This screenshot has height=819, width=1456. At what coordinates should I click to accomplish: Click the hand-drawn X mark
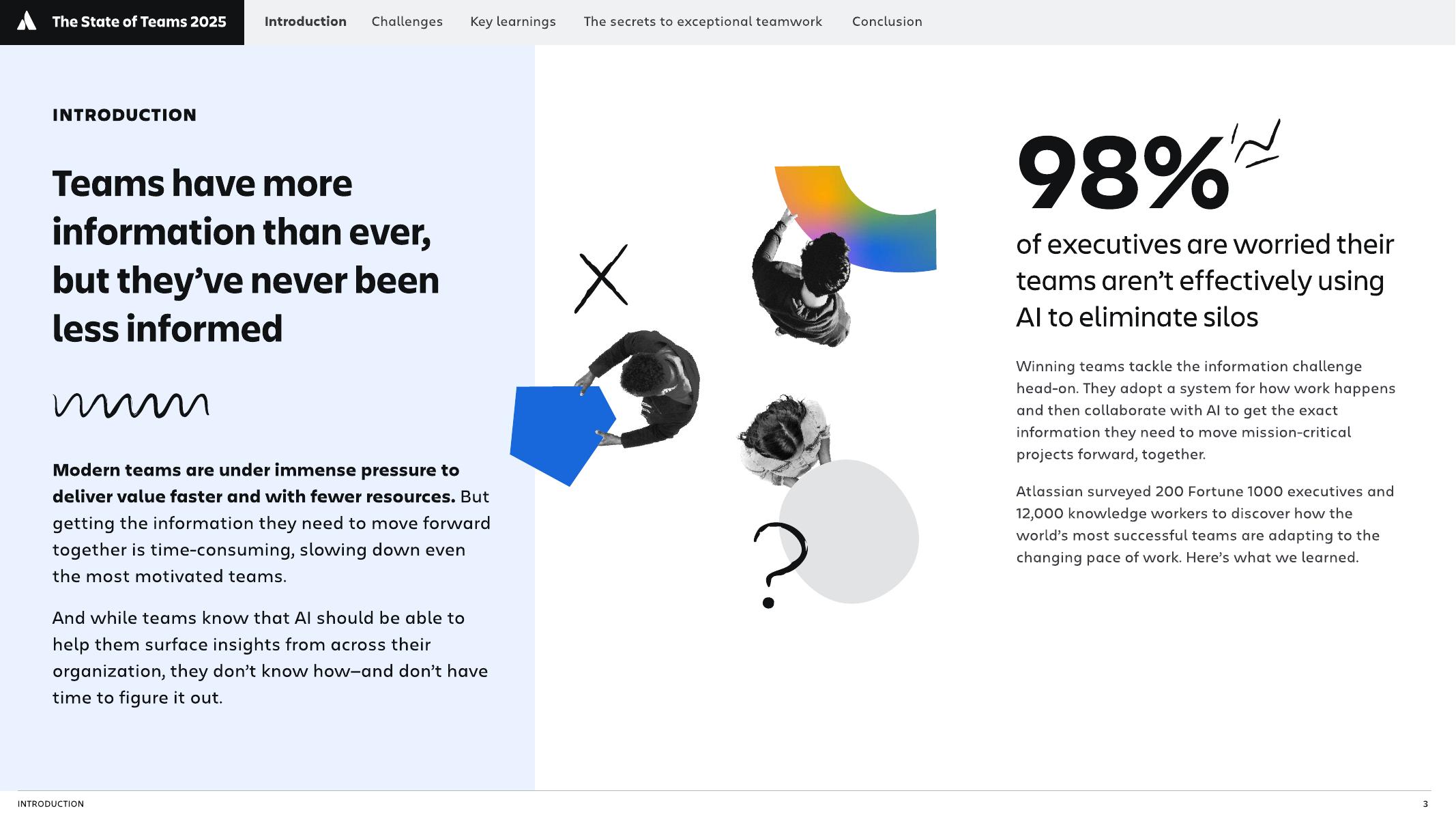pos(601,278)
